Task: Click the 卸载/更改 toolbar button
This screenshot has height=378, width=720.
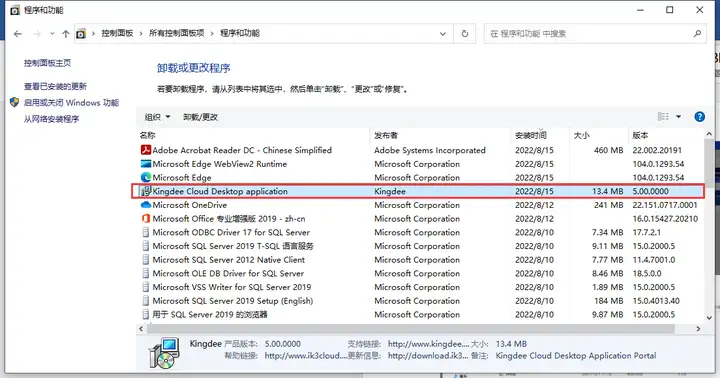Action: (200, 117)
